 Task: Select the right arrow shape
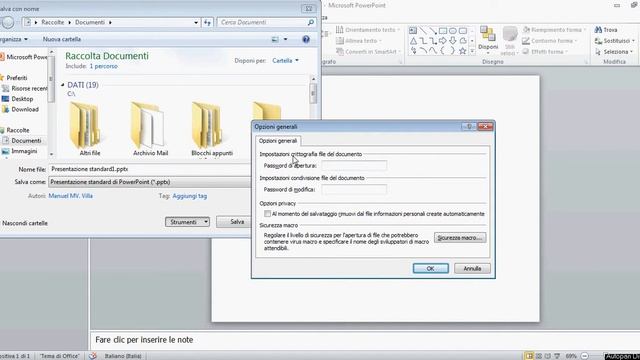[x=443, y=41]
